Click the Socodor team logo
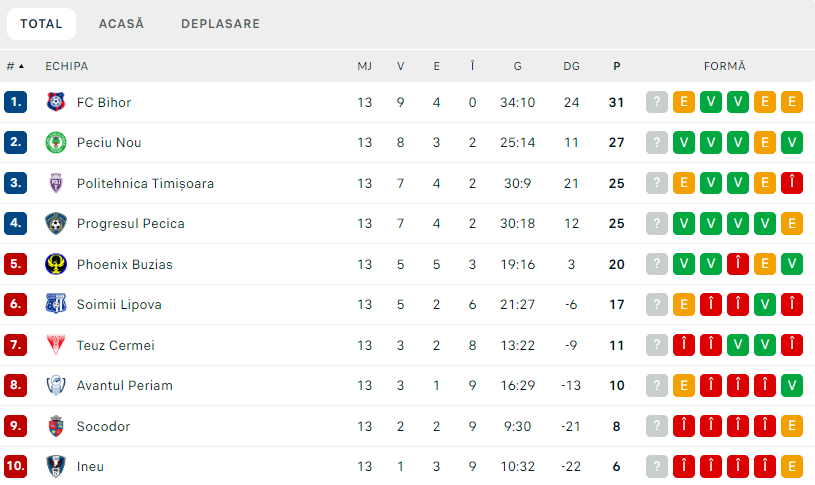Image resolution: width=815 pixels, height=485 pixels. (x=56, y=426)
